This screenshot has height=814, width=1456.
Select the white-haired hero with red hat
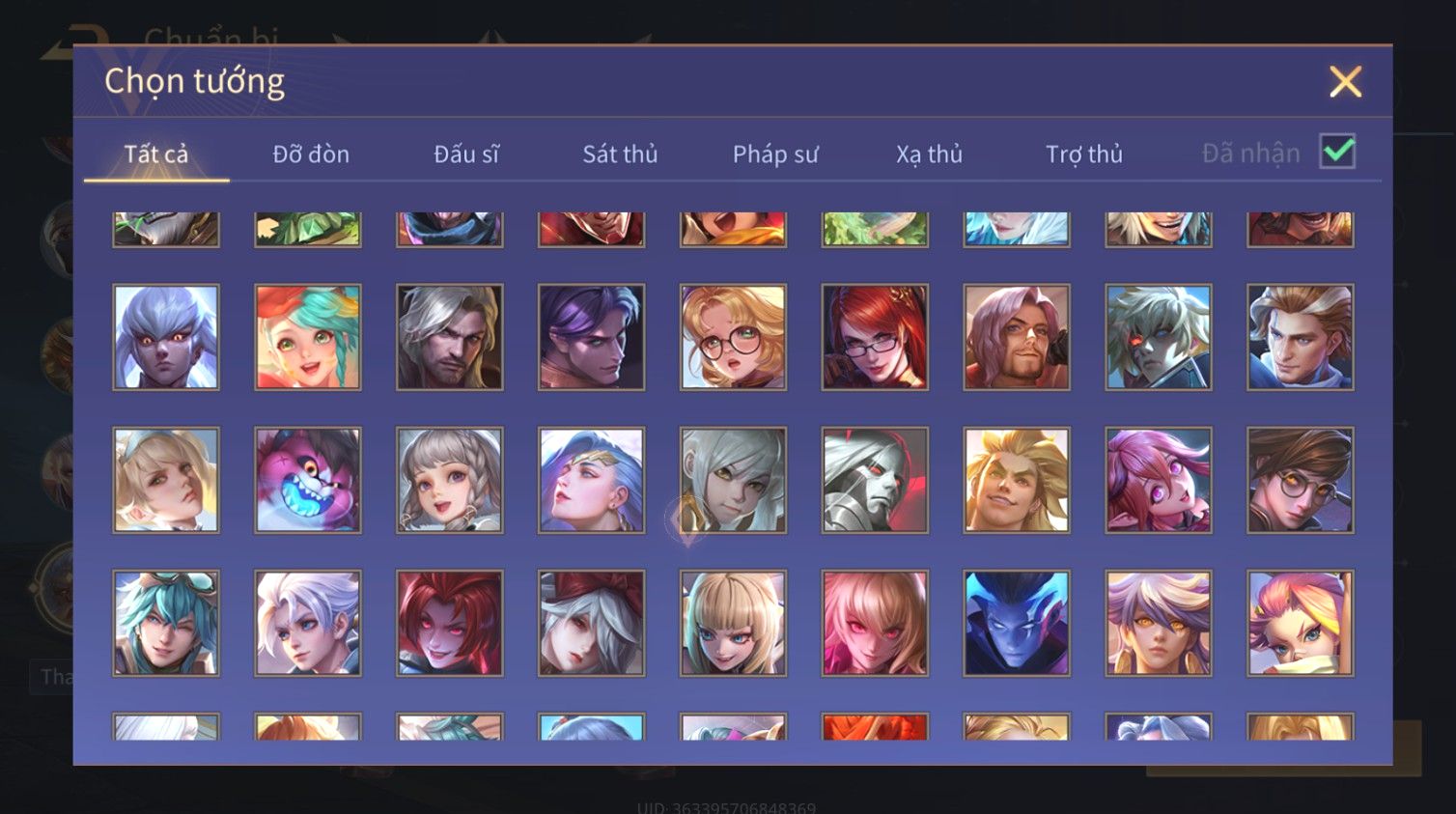point(592,623)
